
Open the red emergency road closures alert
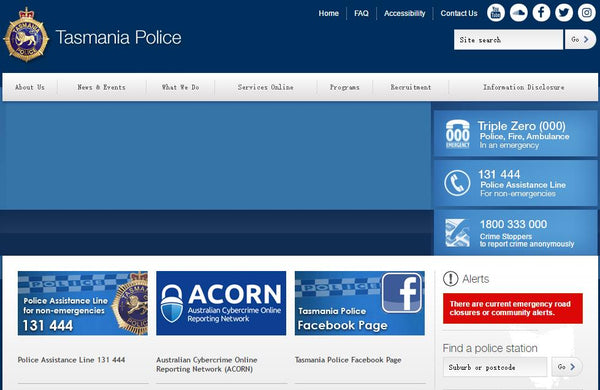(513, 308)
